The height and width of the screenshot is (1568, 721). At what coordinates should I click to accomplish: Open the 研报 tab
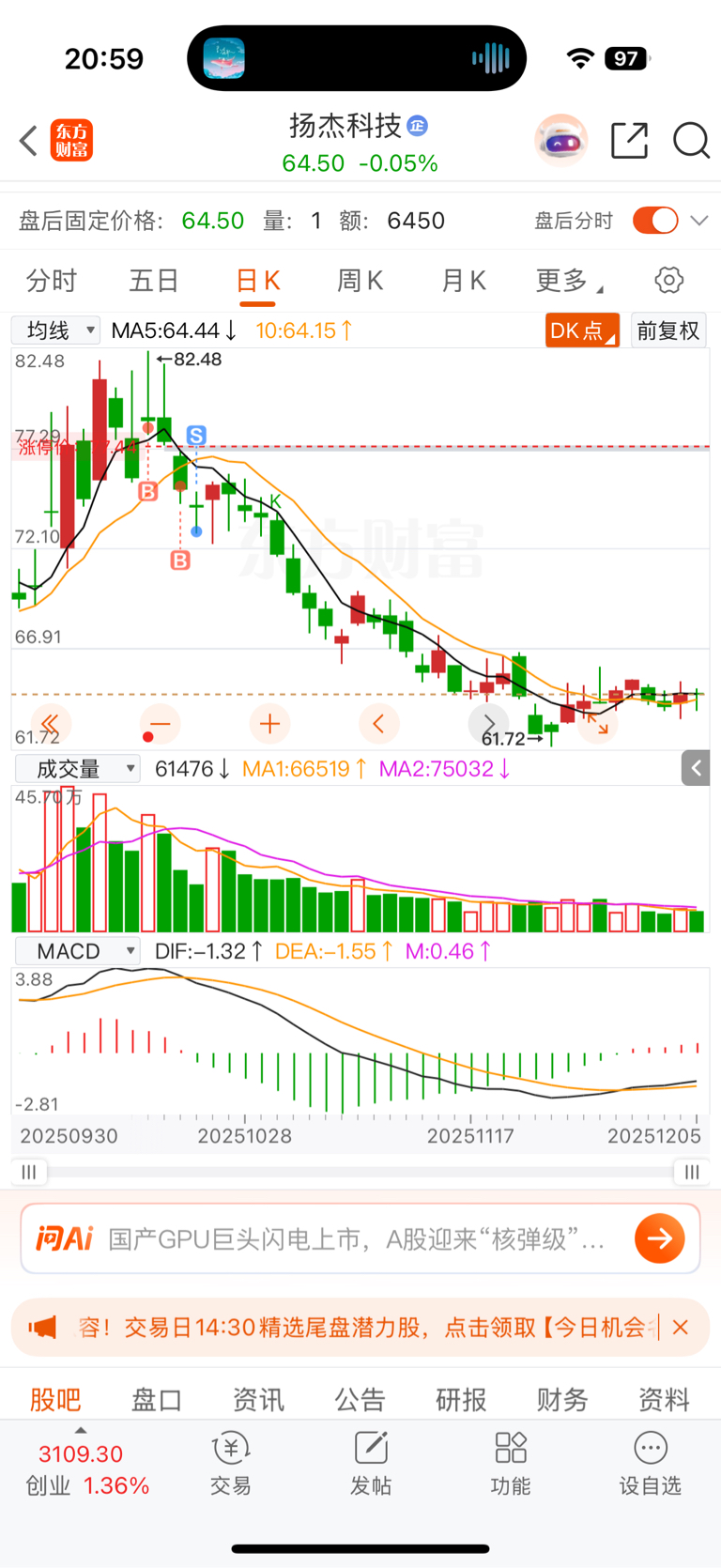[461, 1399]
